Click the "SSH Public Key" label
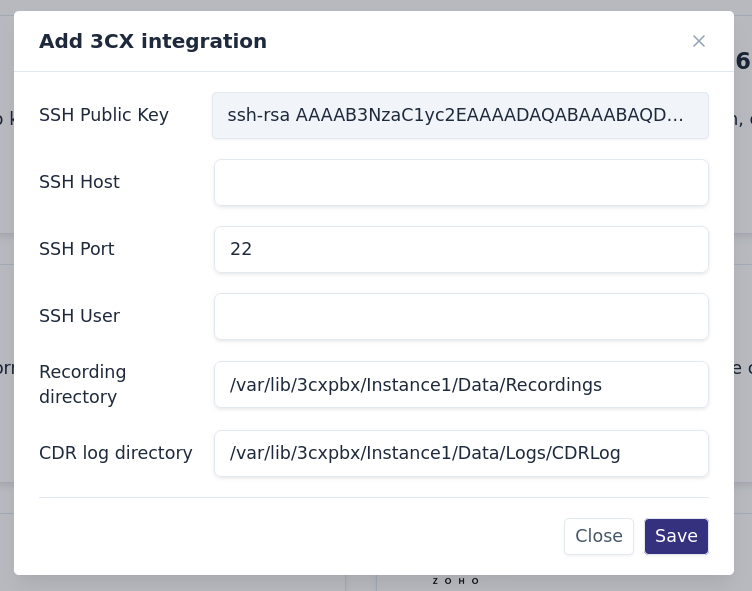 (x=104, y=115)
